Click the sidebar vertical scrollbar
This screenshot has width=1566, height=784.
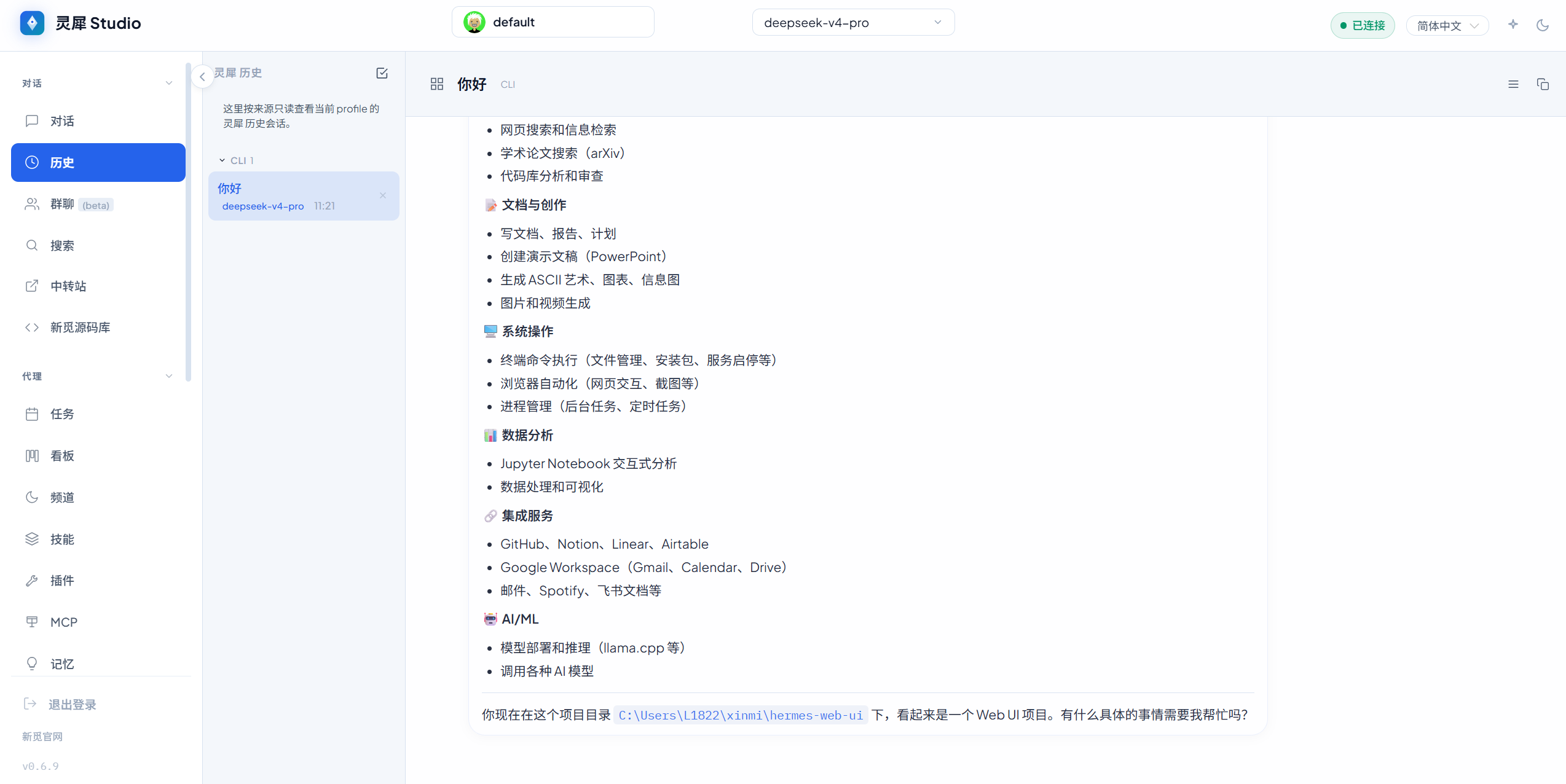point(188,221)
